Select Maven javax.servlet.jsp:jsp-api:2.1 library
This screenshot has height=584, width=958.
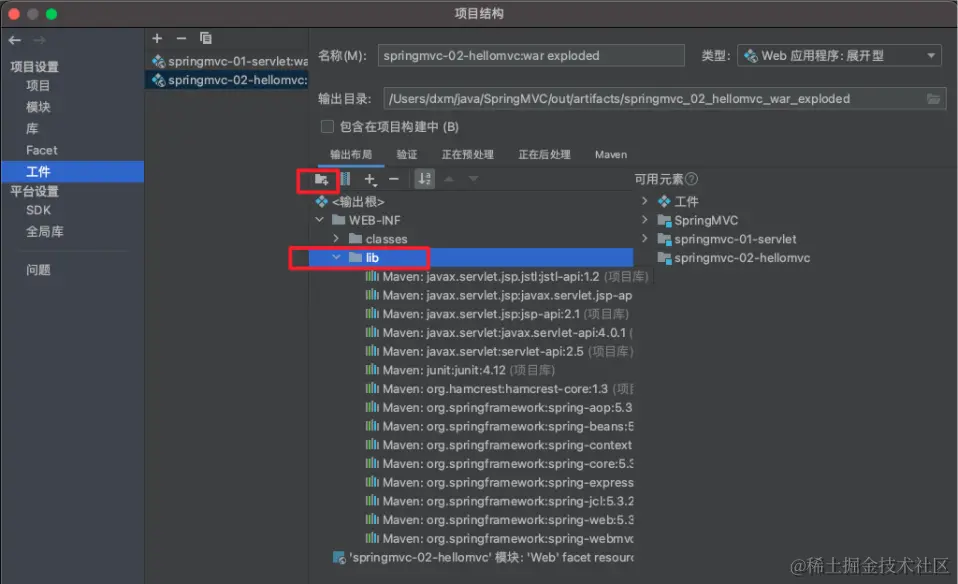pos(497,314)
